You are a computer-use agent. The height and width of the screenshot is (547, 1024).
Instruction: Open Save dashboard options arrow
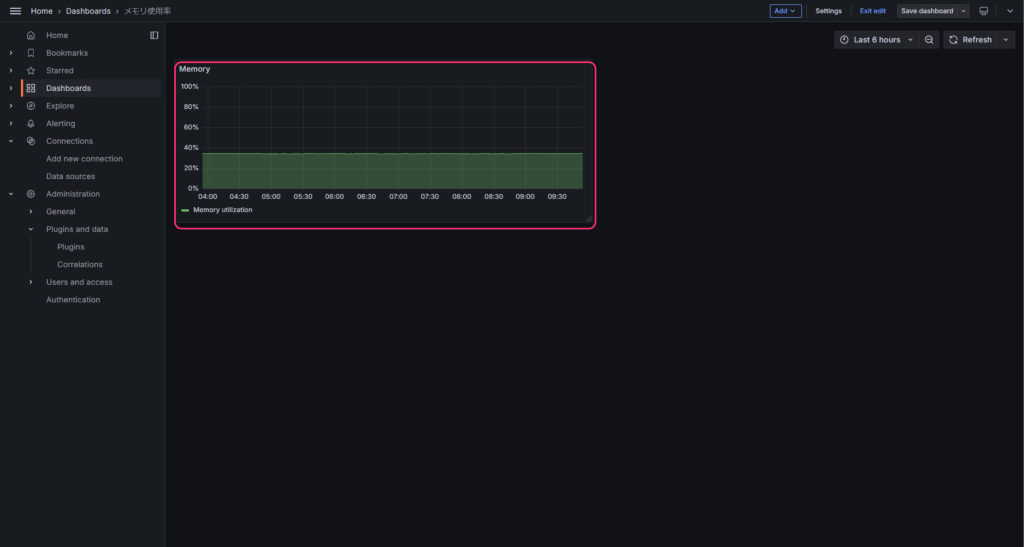coord(964,11)
